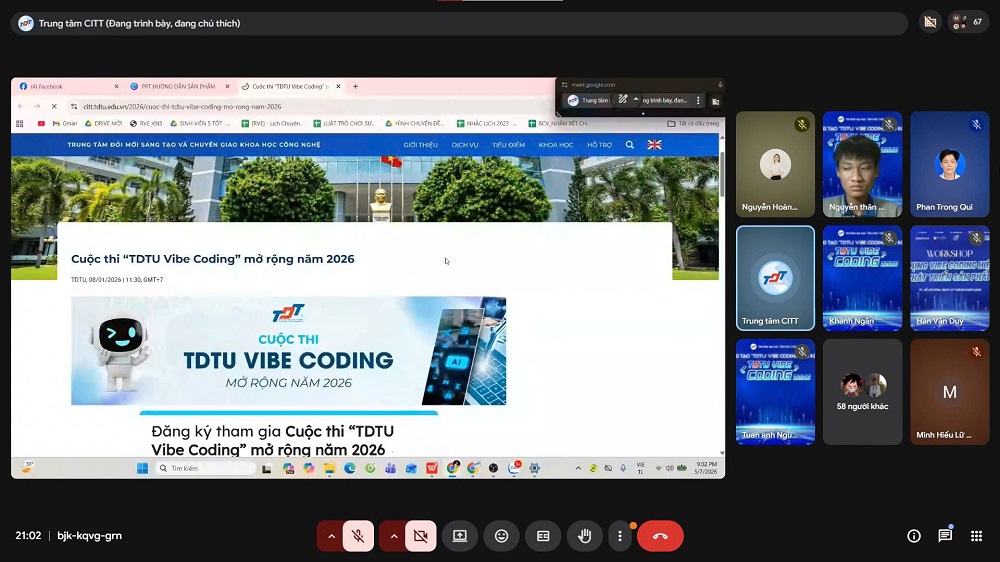Open DRIVE MỚI bookmark

point(103,123)
